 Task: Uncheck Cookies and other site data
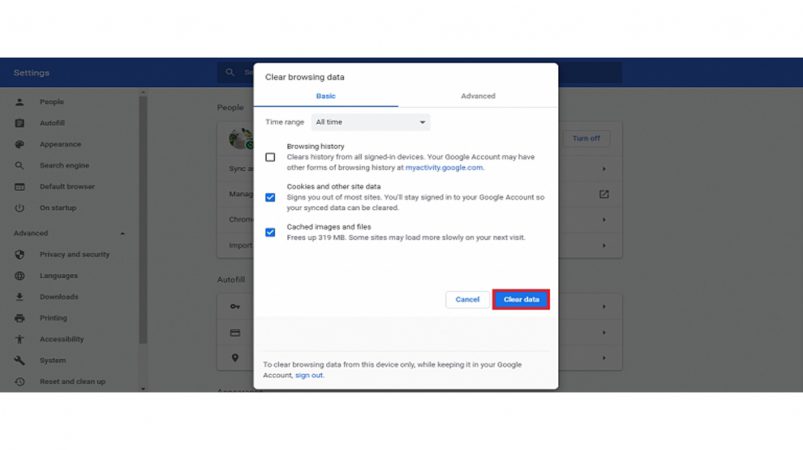click(270, 198)
